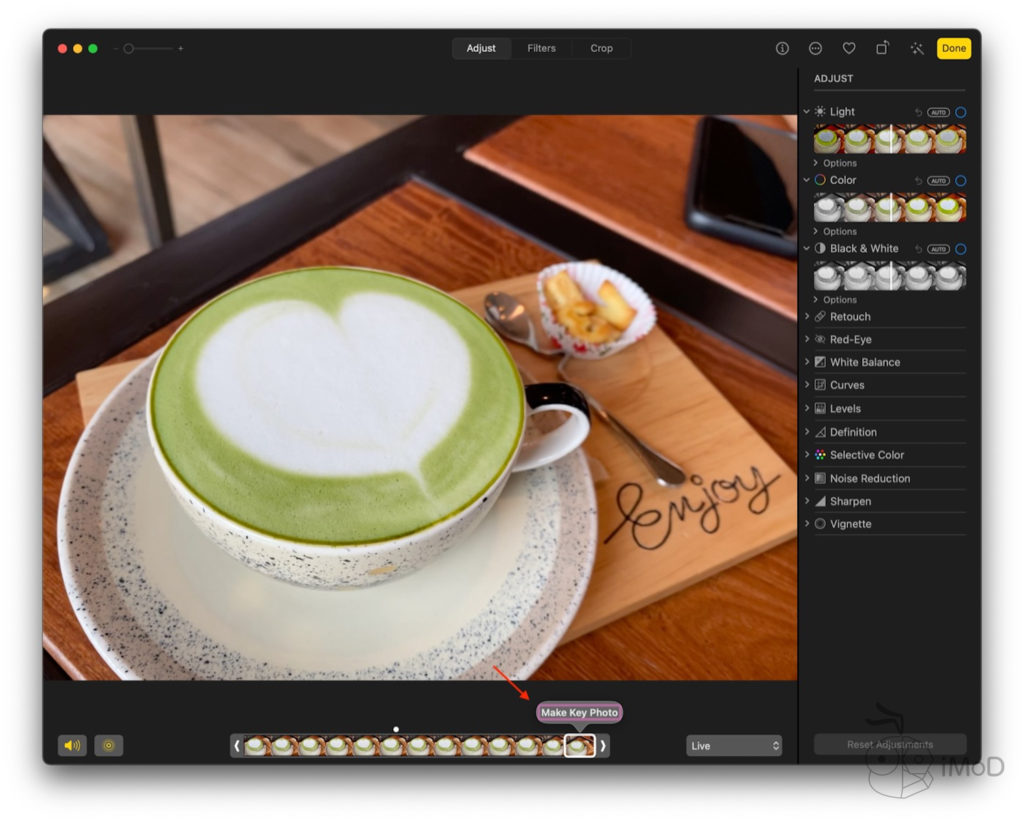Switch to the Filters tab
The height and width of the screenshot is (821, 1024).
tap(541, 48)
